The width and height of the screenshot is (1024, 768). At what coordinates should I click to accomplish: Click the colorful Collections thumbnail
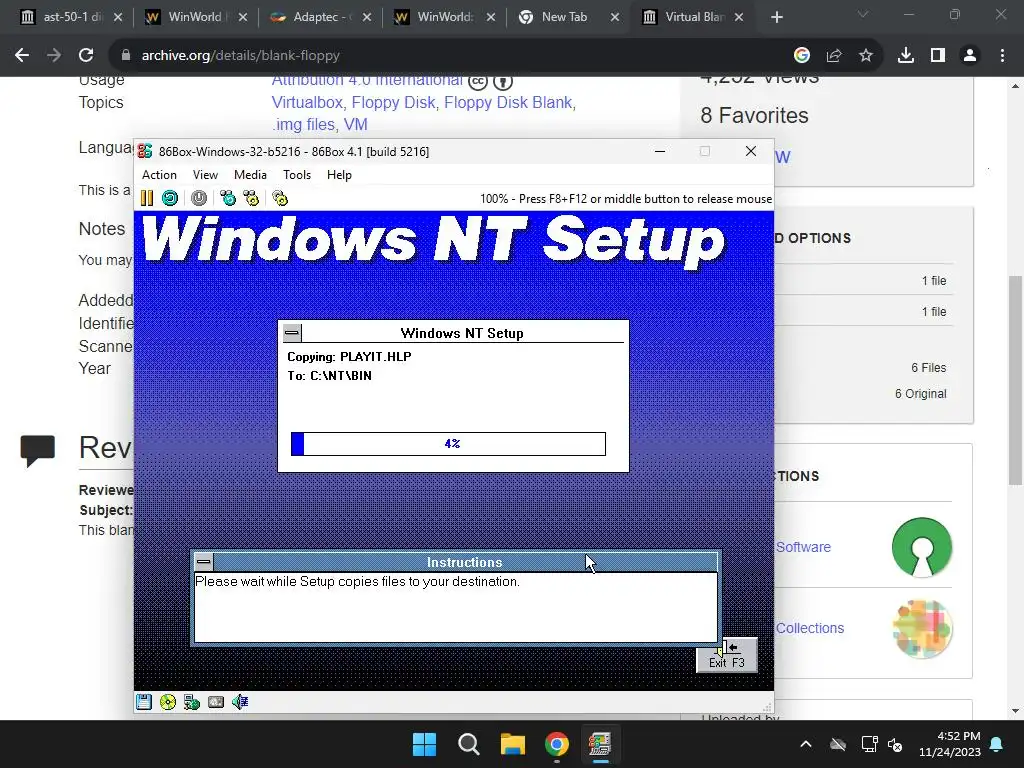922,628
